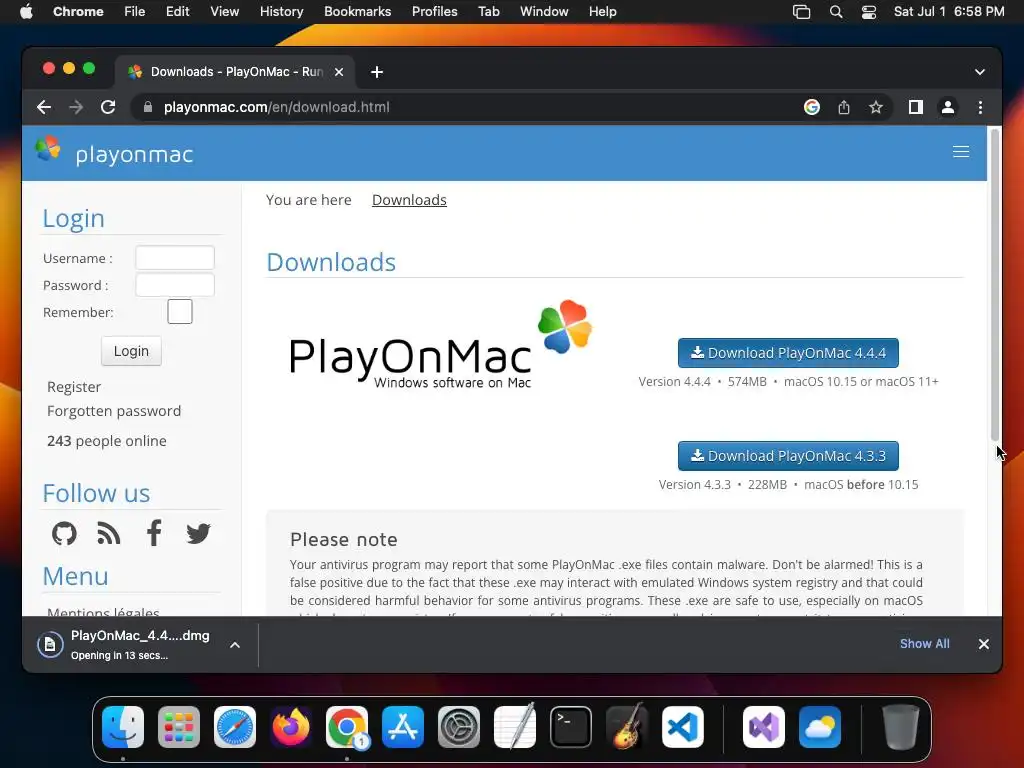The height and width of the screenshot is (768, 1024).
Task: Expand the tab search chevron
Action: [x=980, y=72]
